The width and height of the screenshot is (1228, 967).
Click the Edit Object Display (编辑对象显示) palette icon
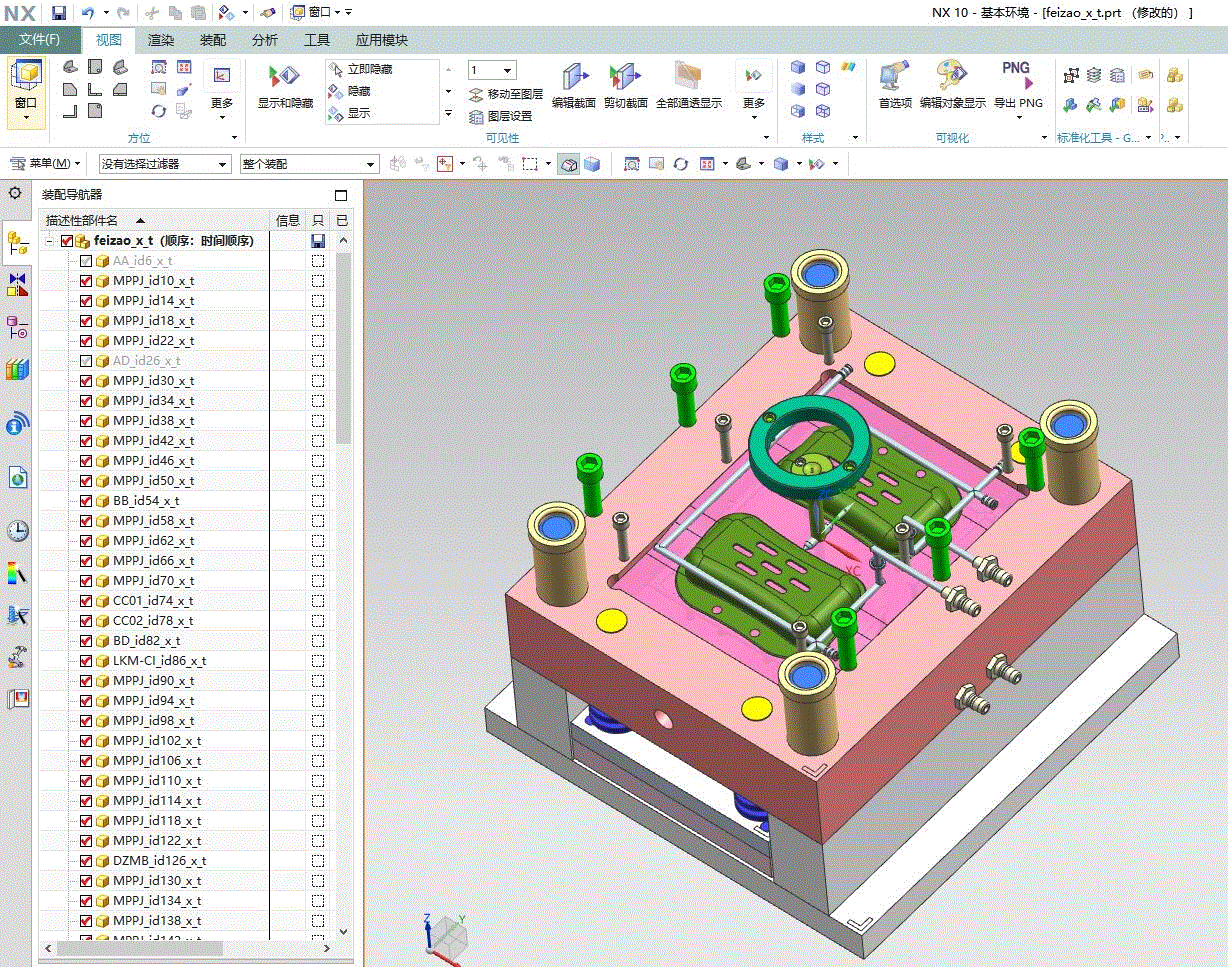tap(951, 76)
